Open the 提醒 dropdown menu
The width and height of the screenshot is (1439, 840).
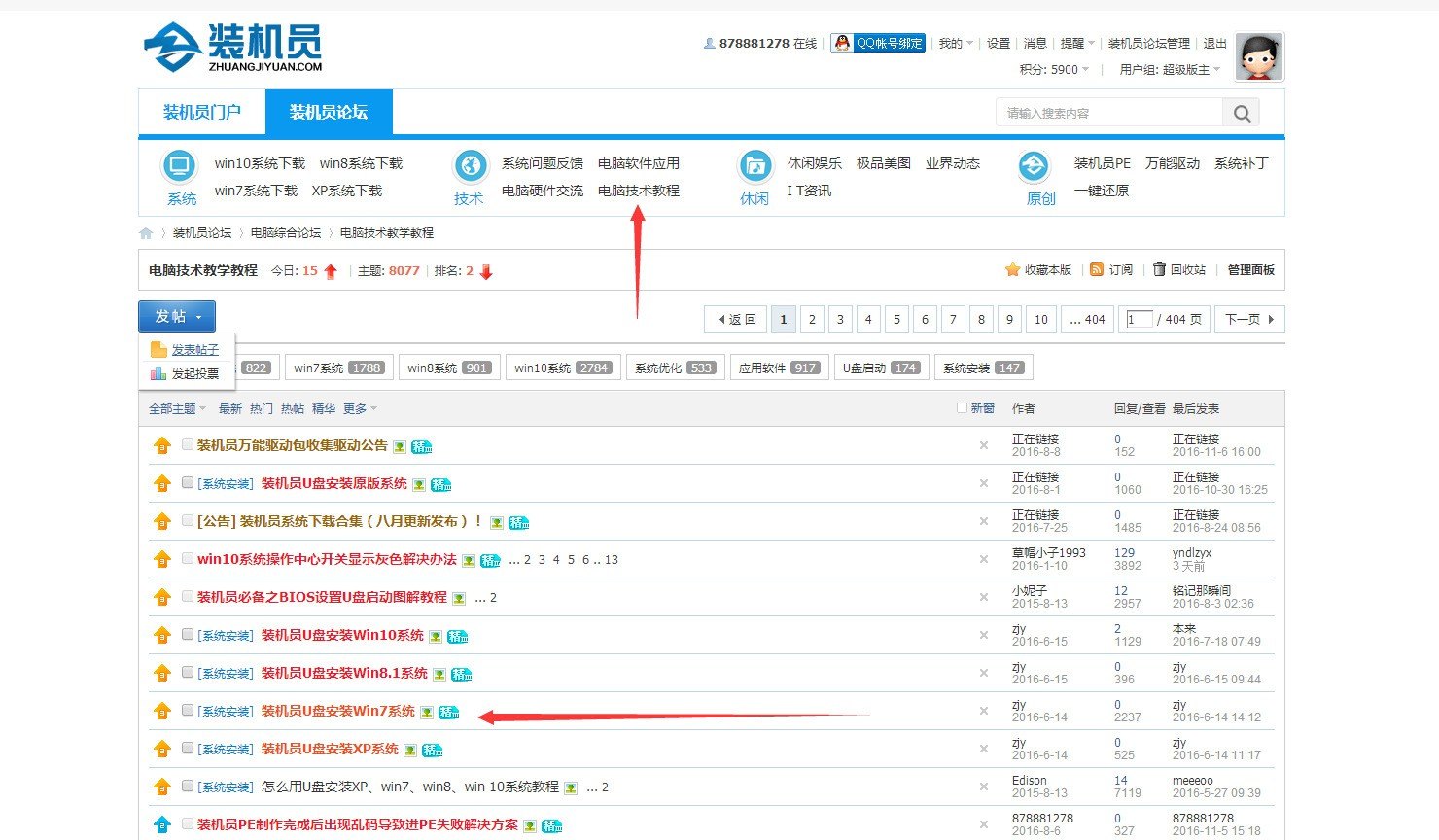coord(1077,44)
